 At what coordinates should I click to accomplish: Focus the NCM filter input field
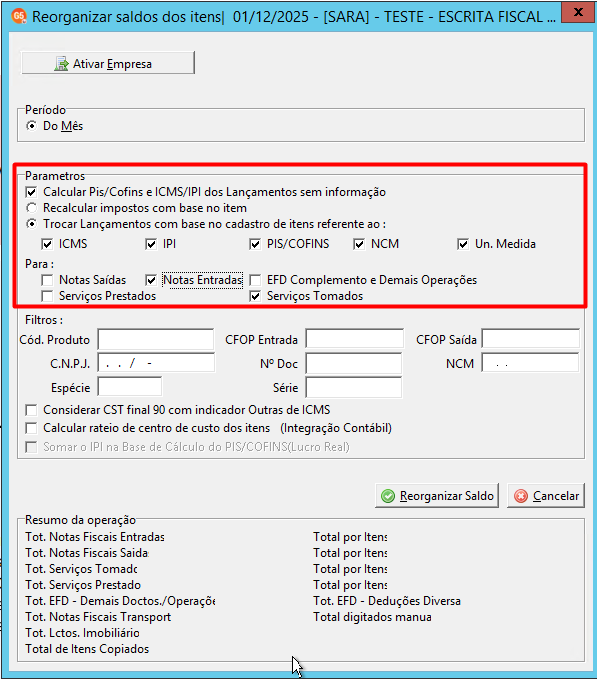pos(530,362)
